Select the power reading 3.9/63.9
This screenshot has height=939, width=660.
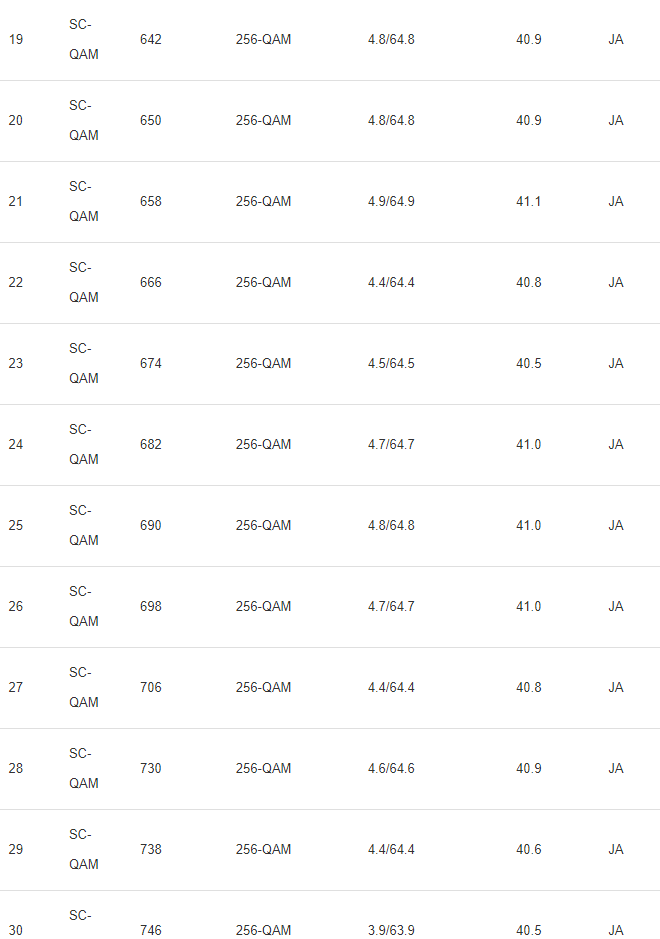(391, 931)
